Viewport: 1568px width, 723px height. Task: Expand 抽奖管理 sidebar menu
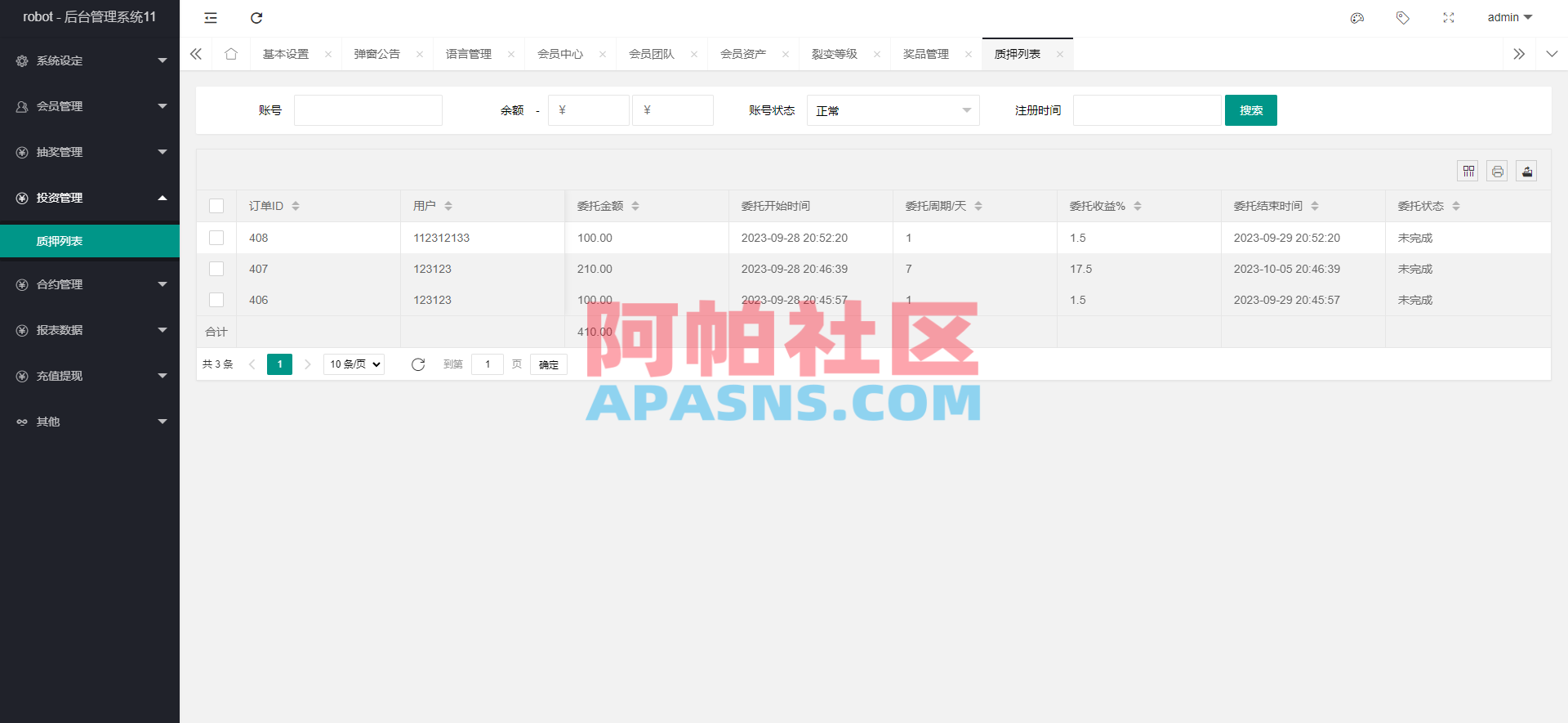90,152
